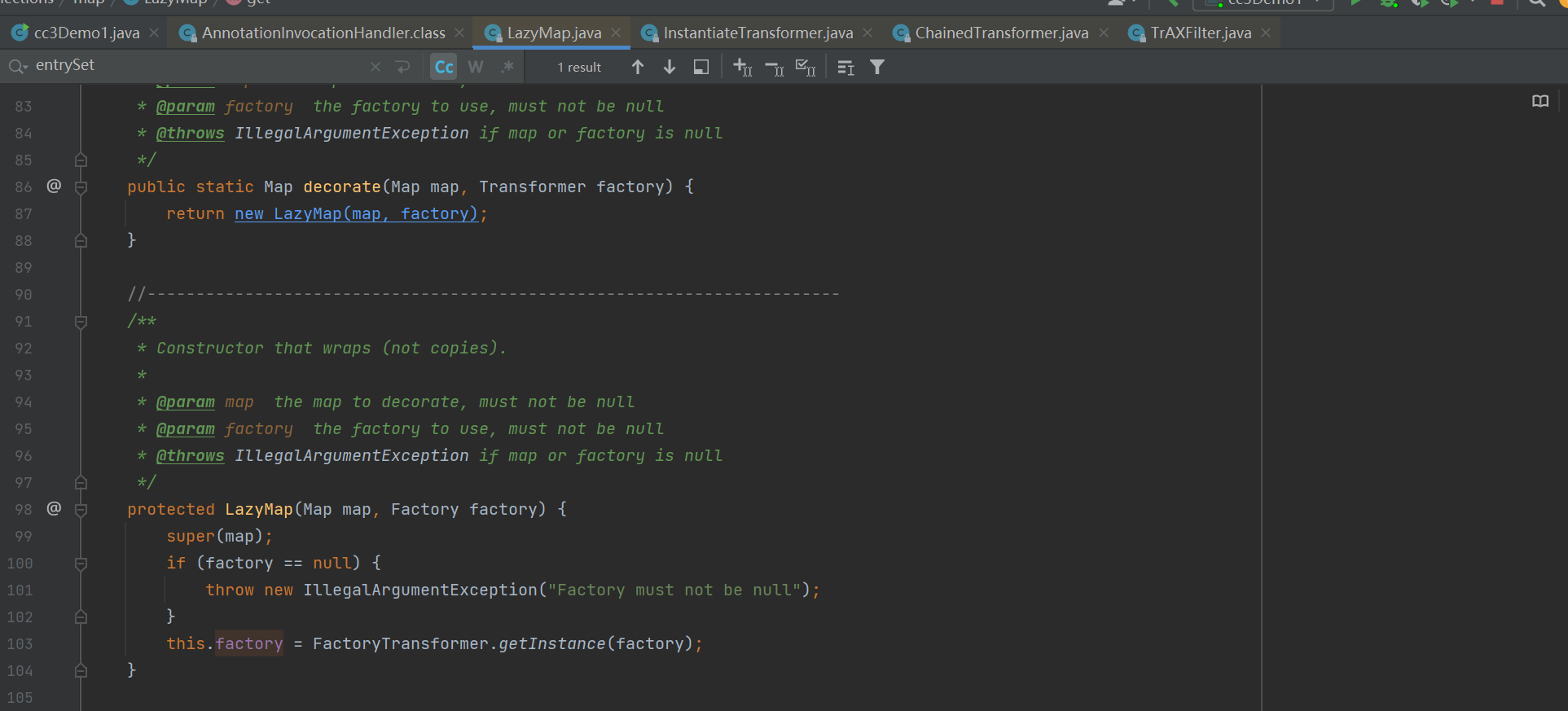The height and width of the screenshot is (711, 1568).
Task: Collapse the decorate method at line 86
Action: point(81,187)
